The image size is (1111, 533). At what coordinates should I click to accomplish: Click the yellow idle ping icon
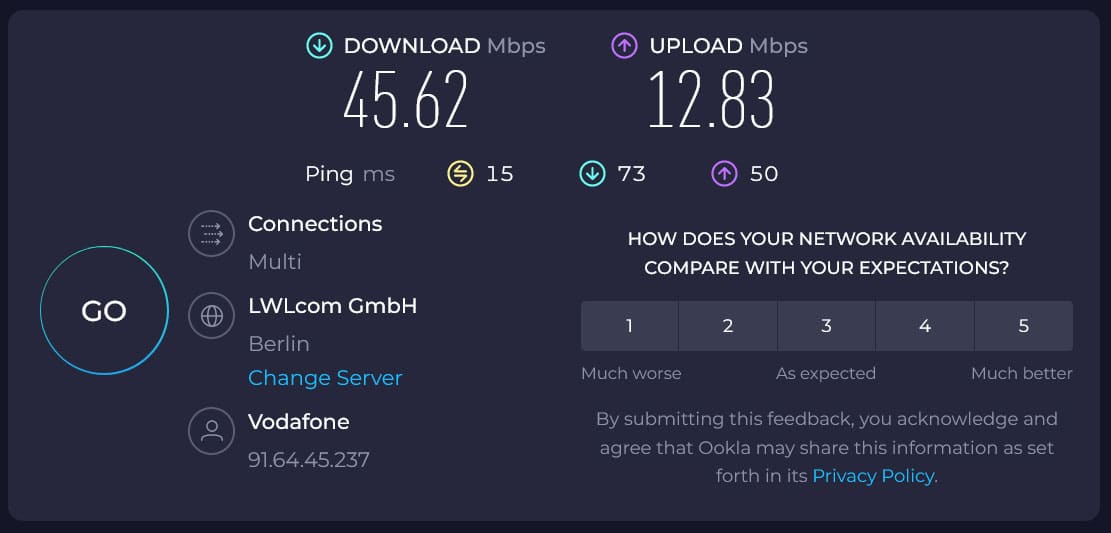click(x=460, y=174)
